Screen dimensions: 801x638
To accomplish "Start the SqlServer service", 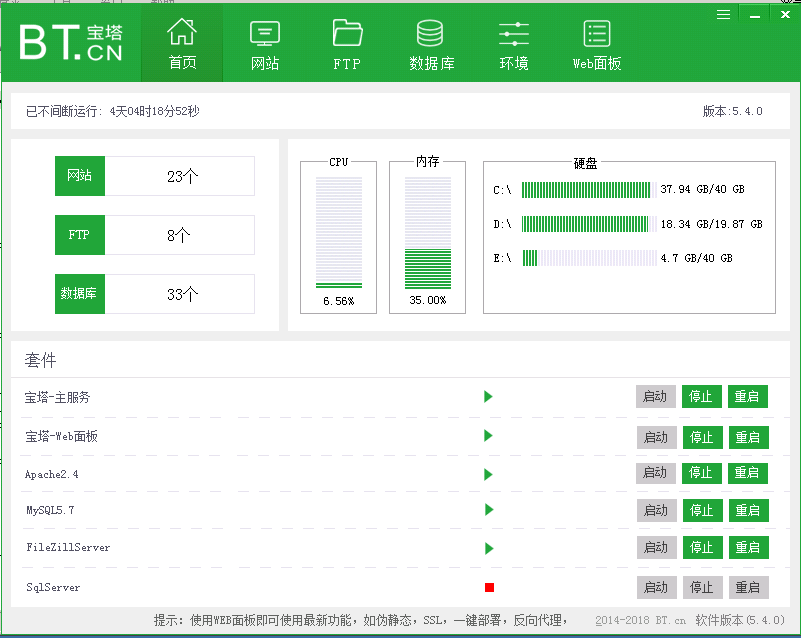I will 656,587.
